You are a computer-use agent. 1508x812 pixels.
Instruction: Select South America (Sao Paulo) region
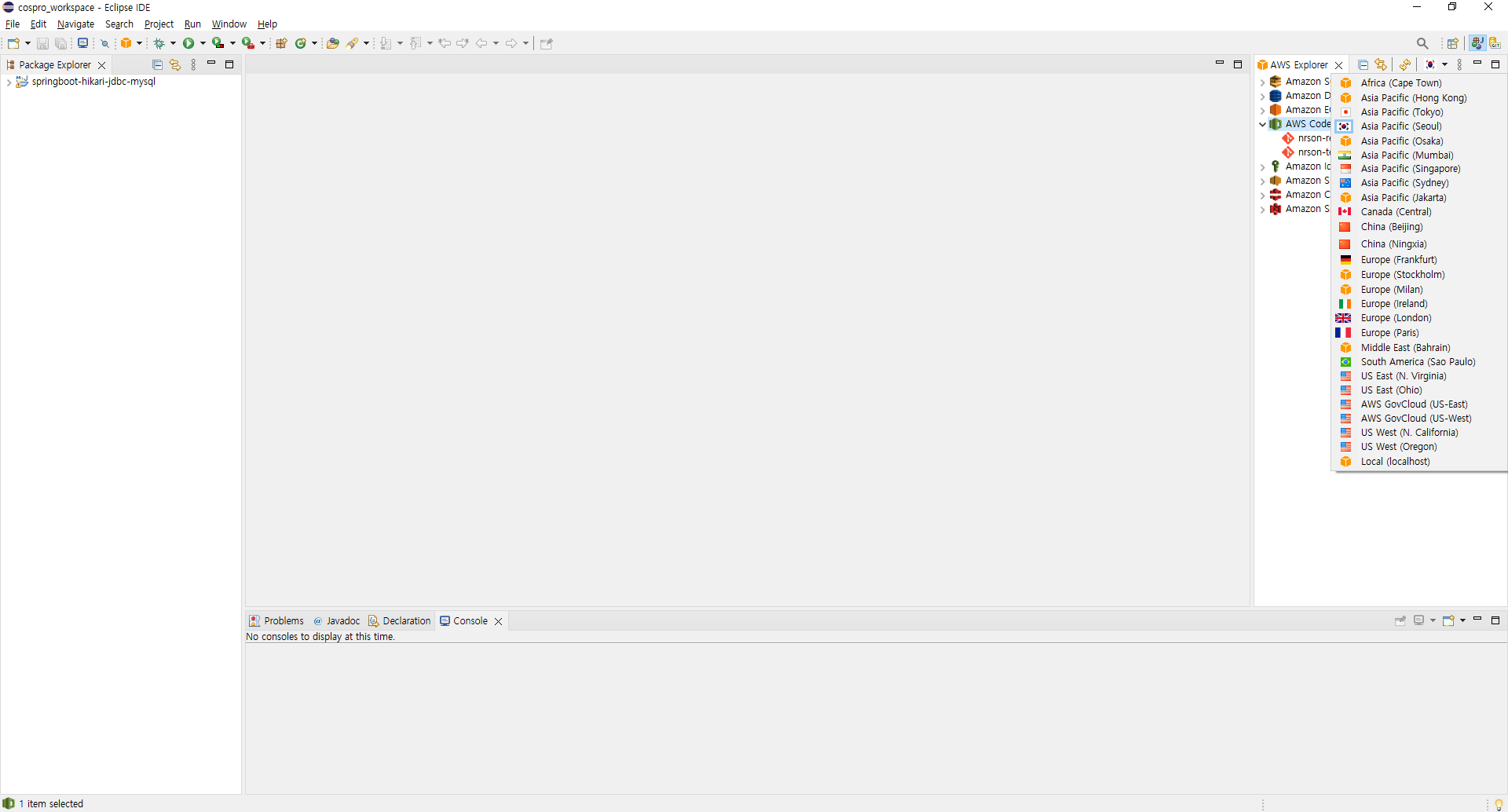pos(1418,361)
